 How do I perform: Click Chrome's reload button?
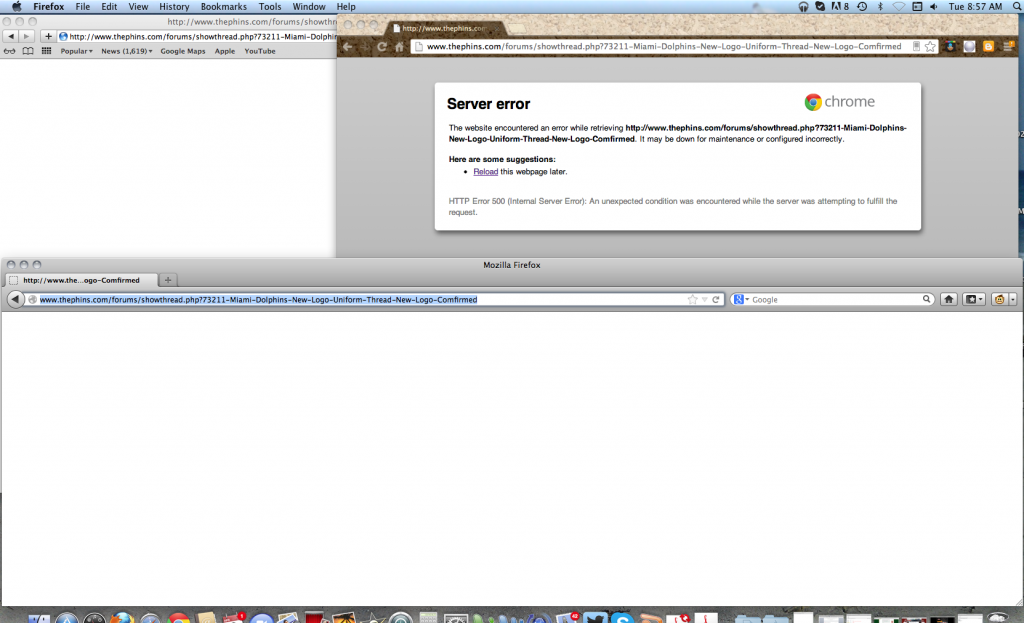point(382,46)
